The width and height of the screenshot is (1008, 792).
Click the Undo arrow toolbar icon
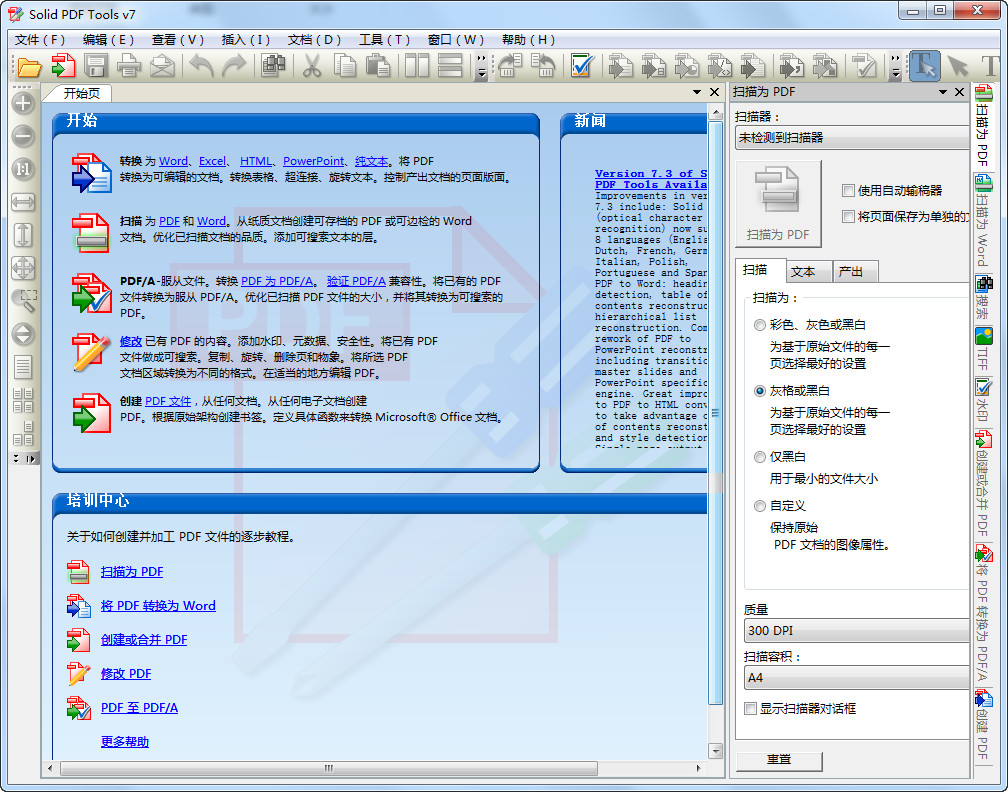pyautogui.click(x=201, y=66)
